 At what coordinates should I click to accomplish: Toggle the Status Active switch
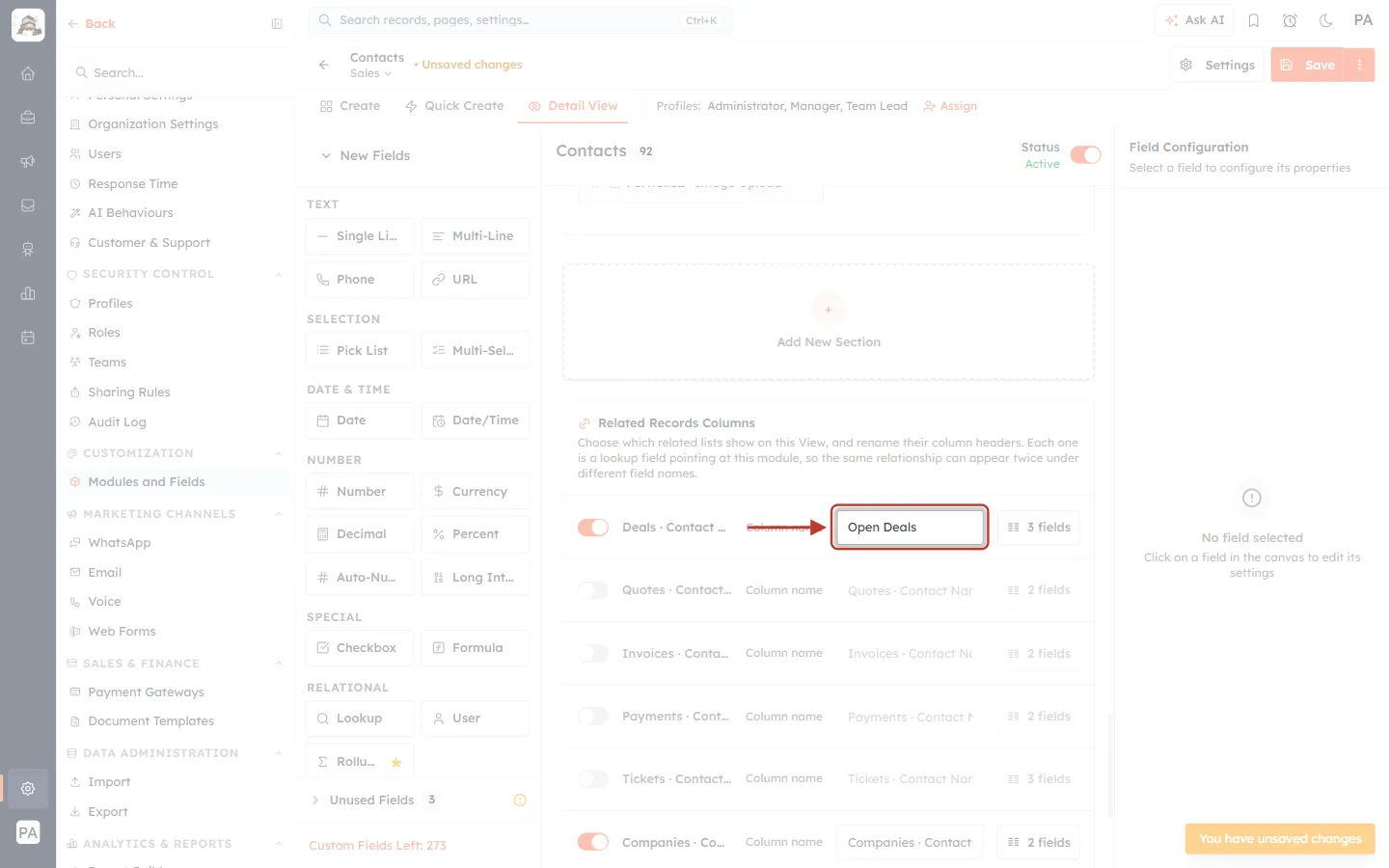[x=1085, y=155]
